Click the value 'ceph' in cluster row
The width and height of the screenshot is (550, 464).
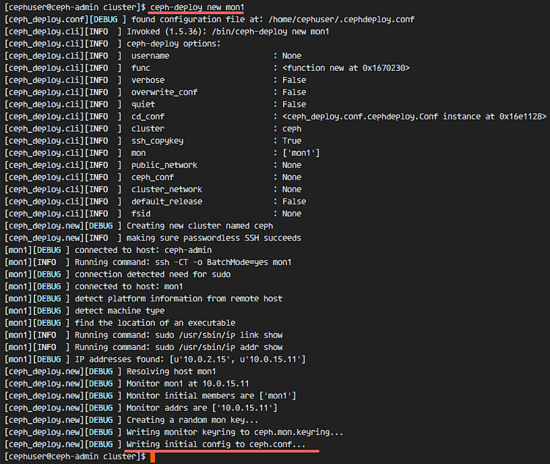(x=292, y=129)
